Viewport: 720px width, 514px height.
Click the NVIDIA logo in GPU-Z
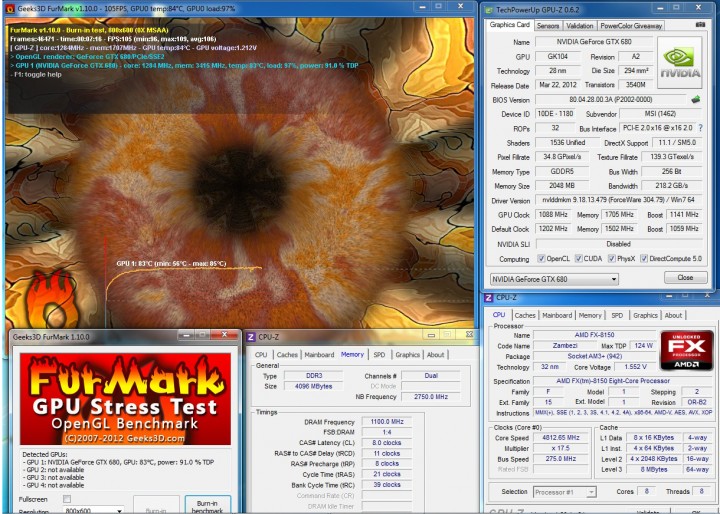[x=680, y=62]
